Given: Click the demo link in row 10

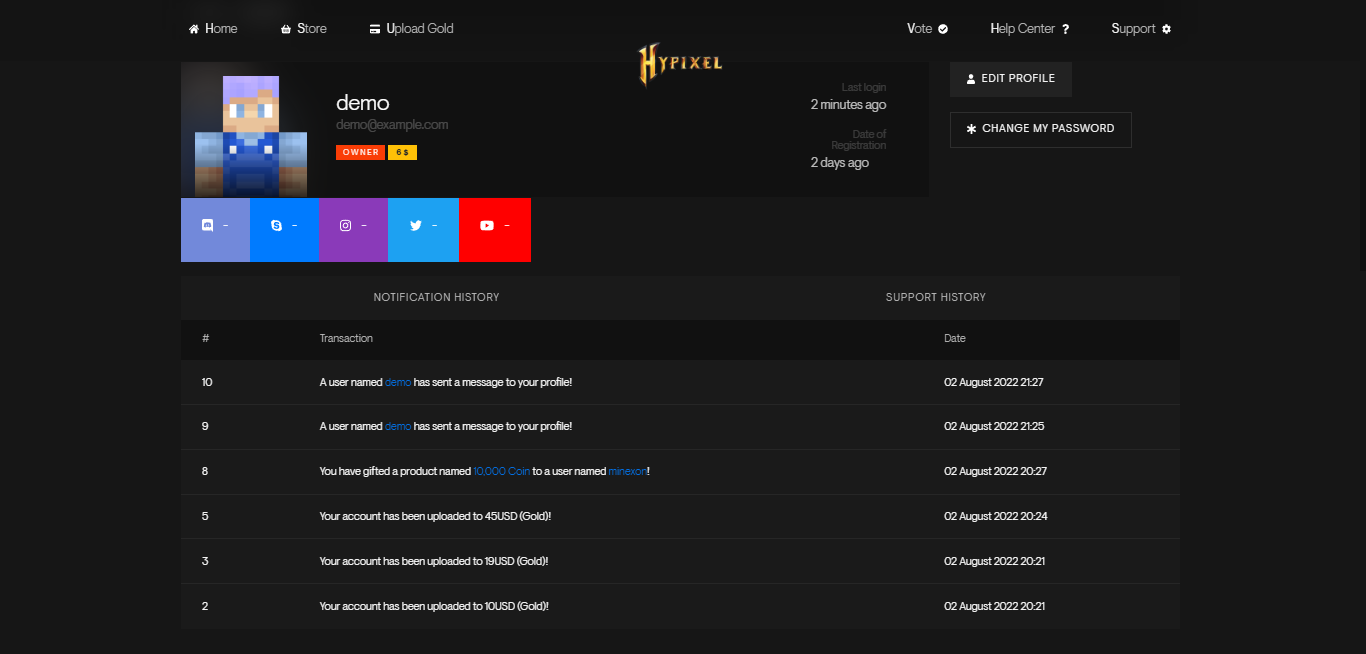Looking at the screenshot, I should tap(398, 383).
